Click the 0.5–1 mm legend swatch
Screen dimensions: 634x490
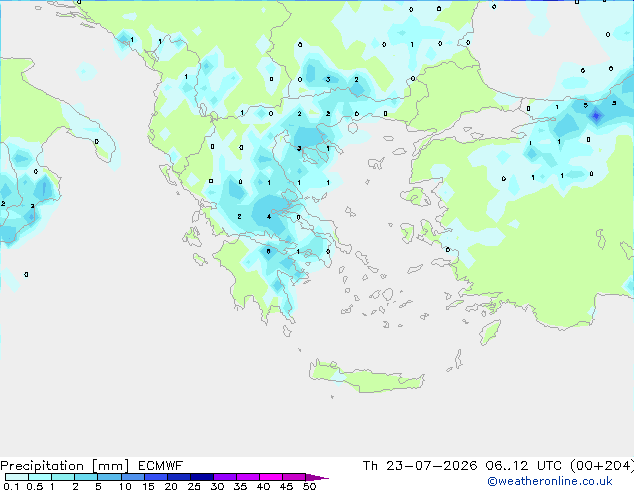point(40,477)
